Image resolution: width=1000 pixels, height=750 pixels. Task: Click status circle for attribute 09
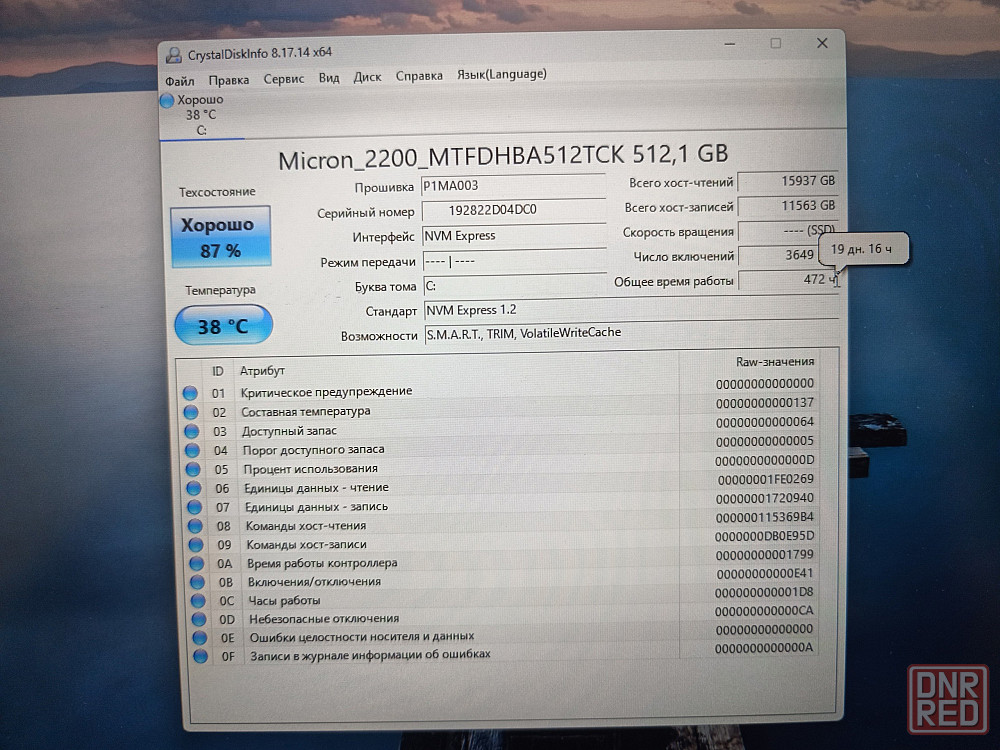(x=196, y=545)
